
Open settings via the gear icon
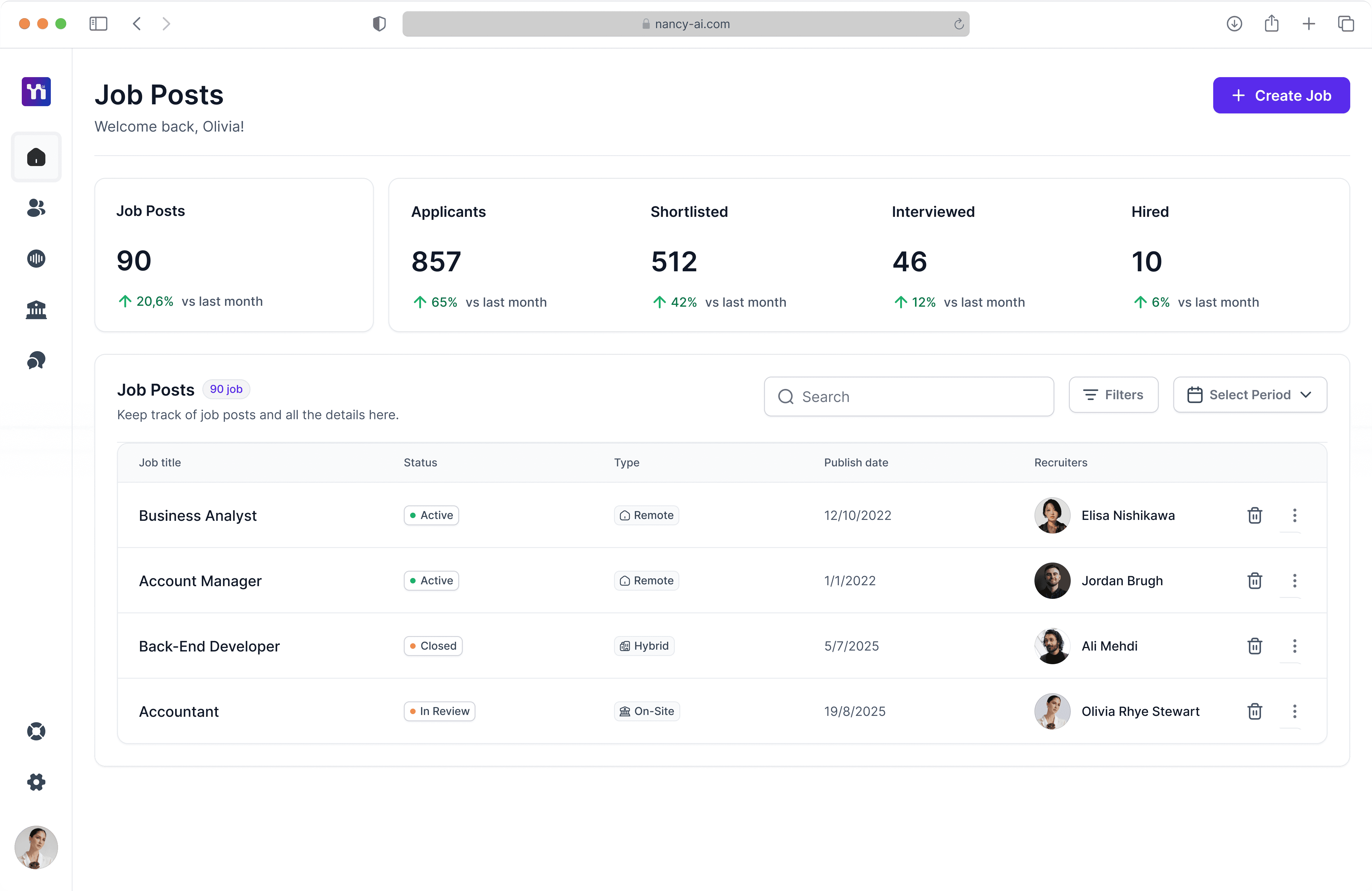[x=36, y=782]
